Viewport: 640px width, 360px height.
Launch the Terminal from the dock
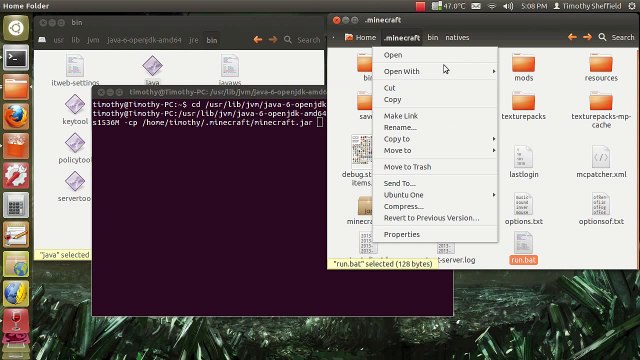[x=16, y=58]
